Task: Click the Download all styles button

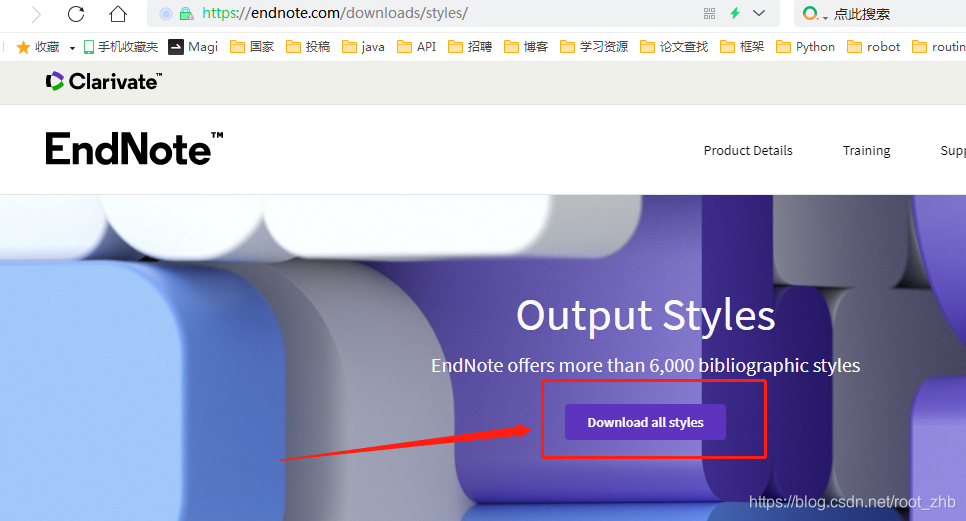Action: click(645, 422)
